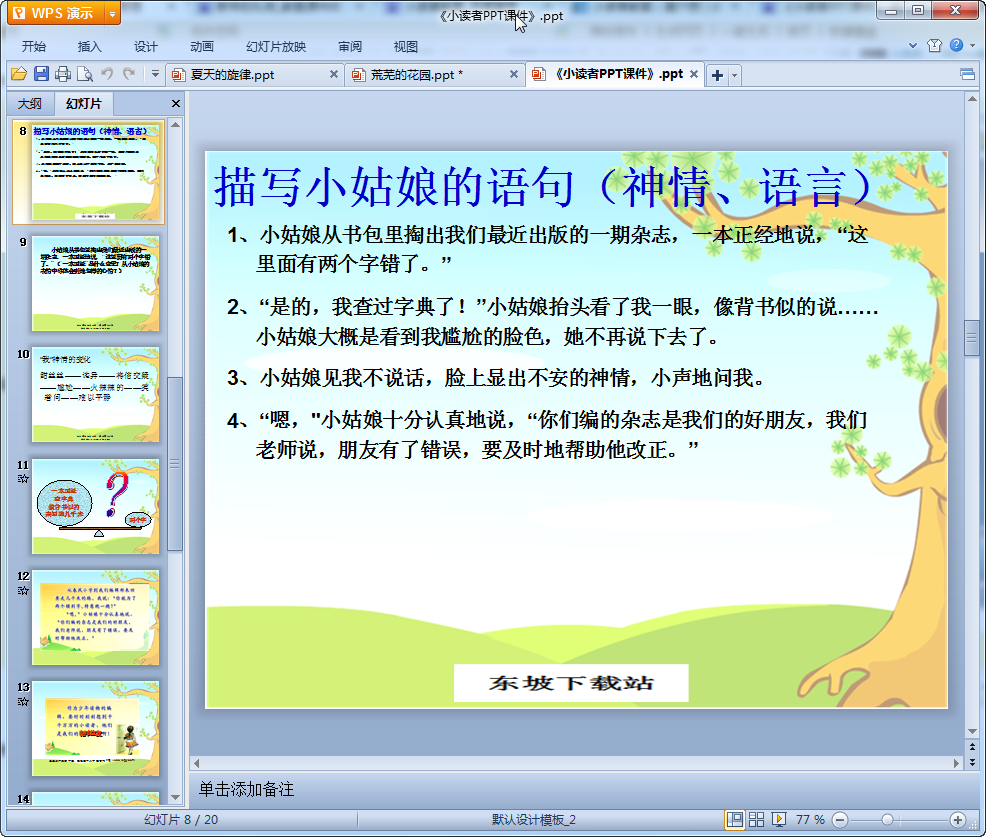Switch to Slide Sorter view icon

(x=756, y=819)
